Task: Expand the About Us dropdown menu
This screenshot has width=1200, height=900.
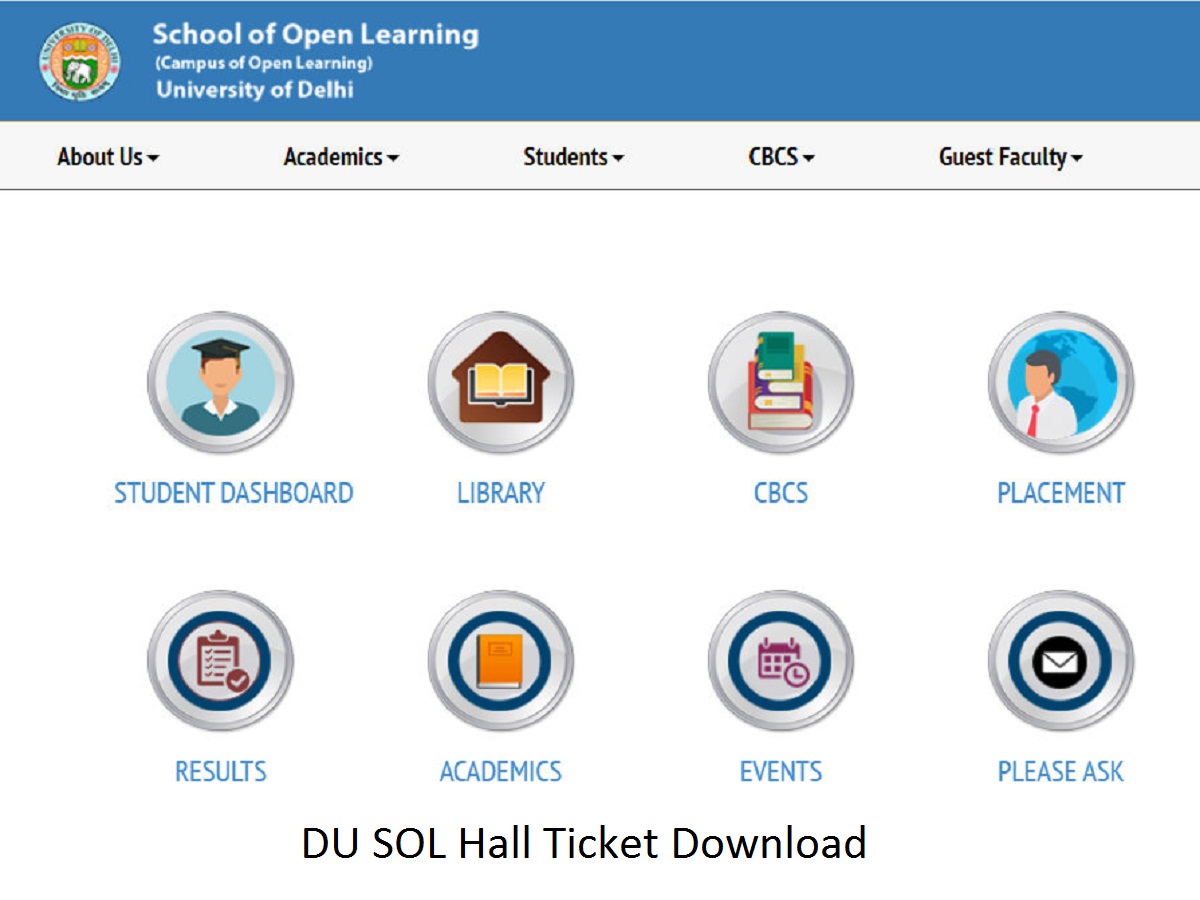Action: pyautogui.click(x=108, y=157)
